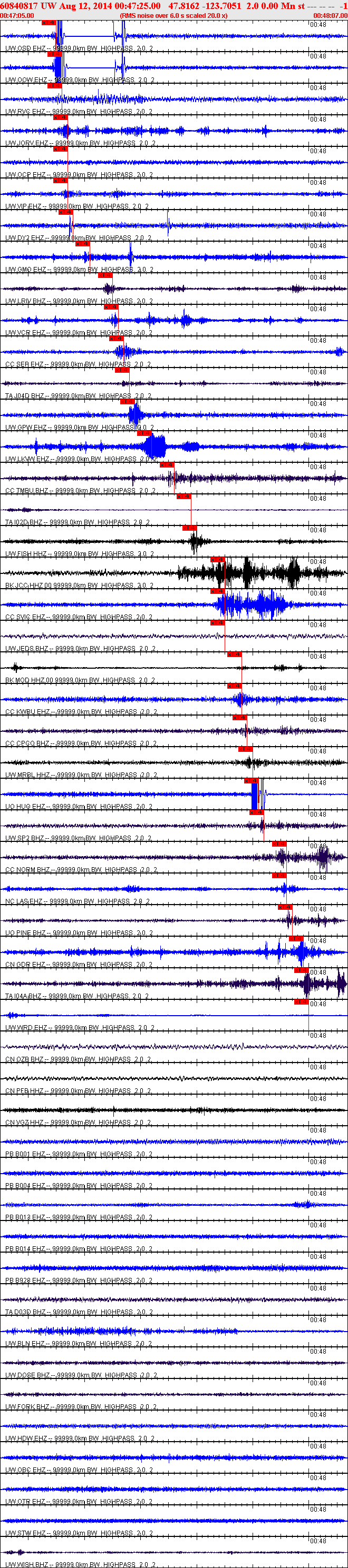
Task: Select the red pick marker on CN GDR trace
Action: (x=296, y=939)
